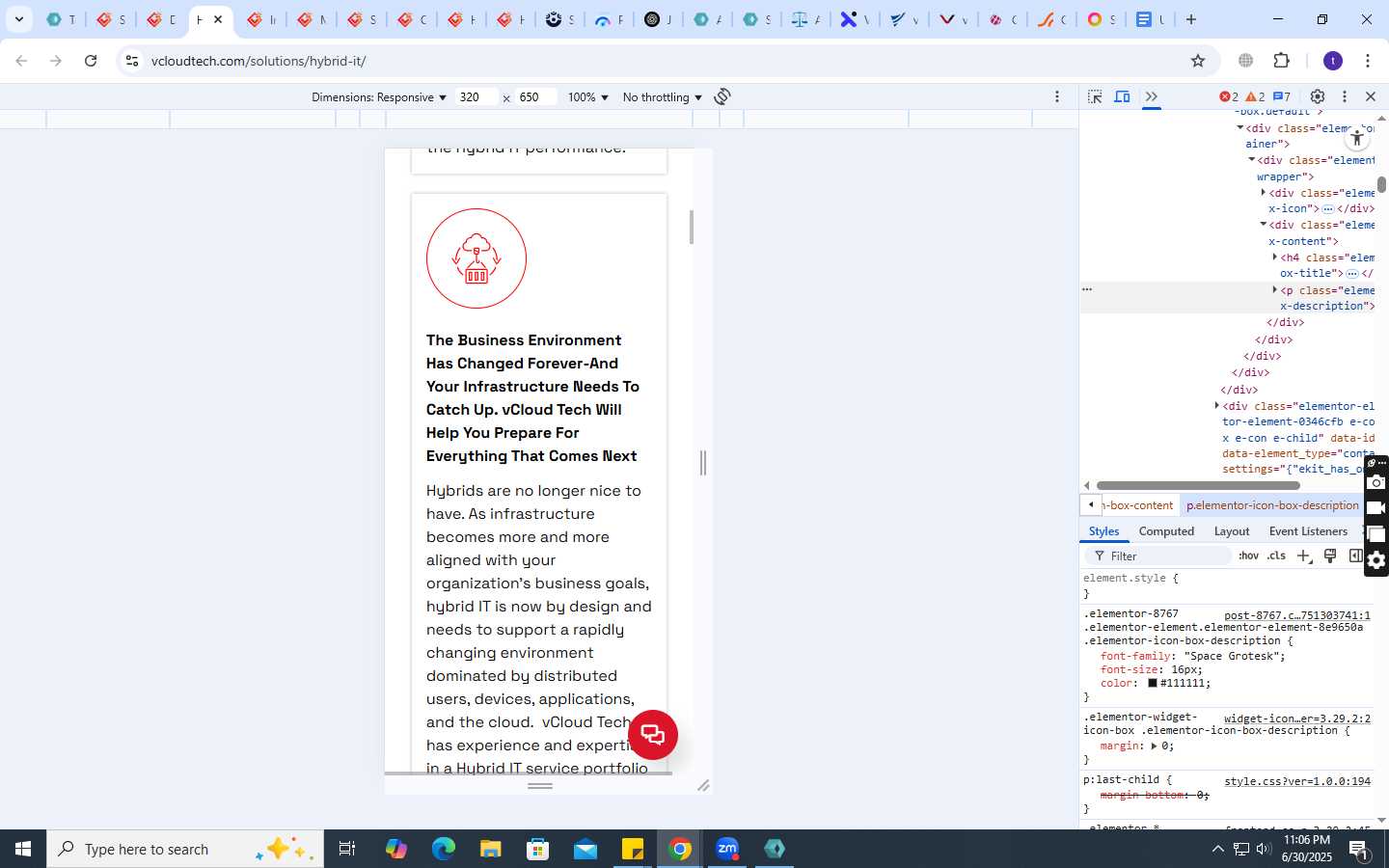
Task: Switch to the Event Listeners tab
Action: [x=1308, y=531]
